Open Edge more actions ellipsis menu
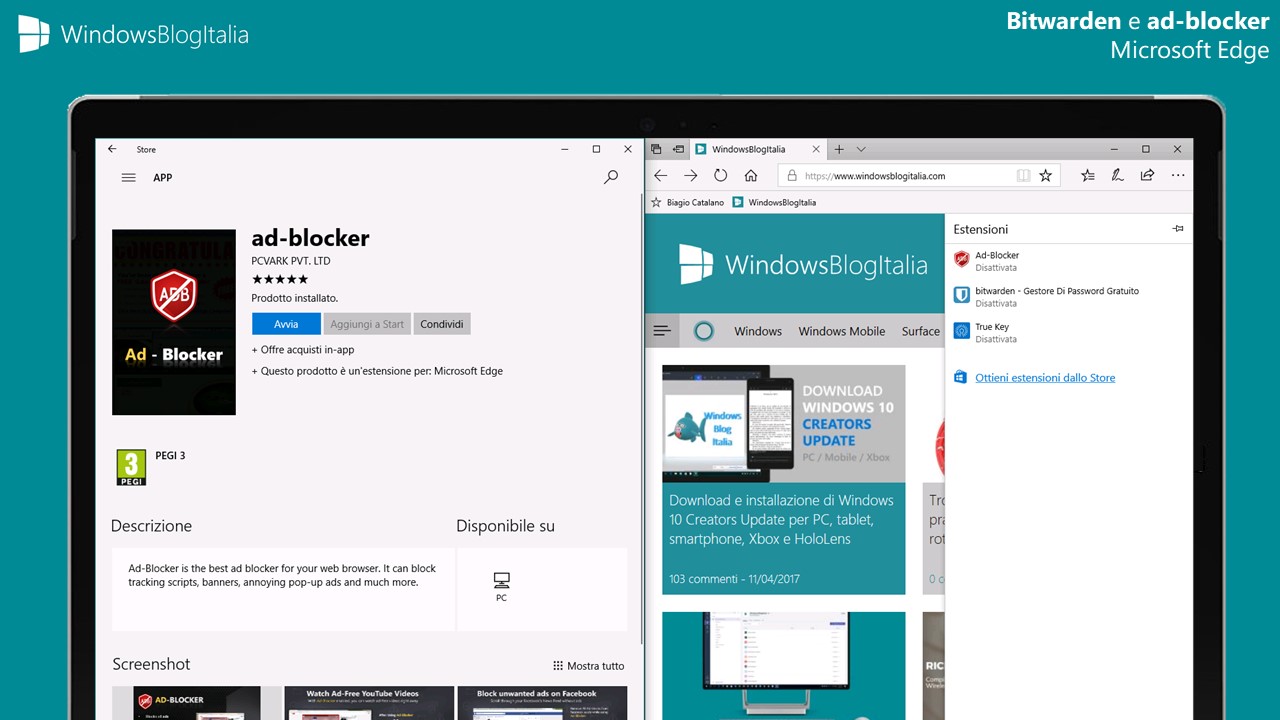The image size is (1280, 720). coord(1177,175)
